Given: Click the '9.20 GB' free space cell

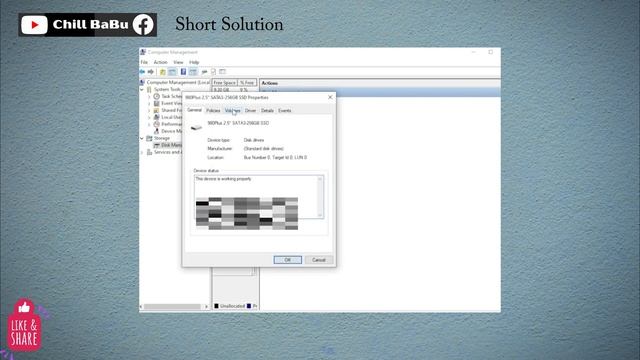Looking at the screenshot, I should pyautogui.click(x=221, y=90).
